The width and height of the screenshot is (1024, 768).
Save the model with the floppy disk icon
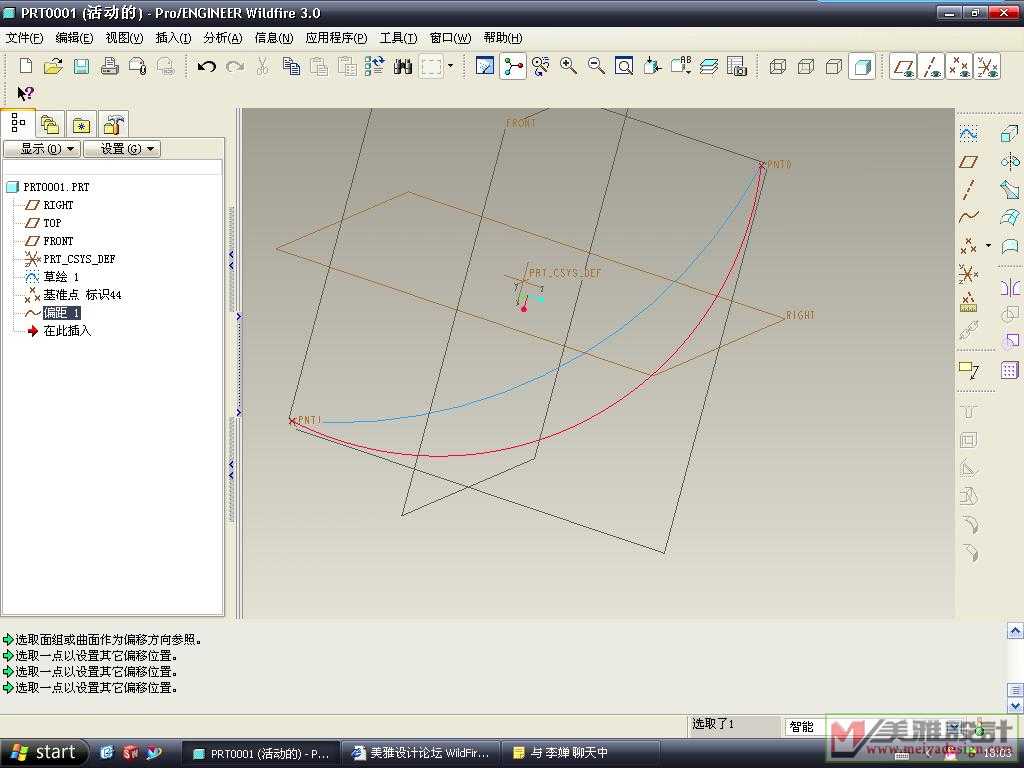[x=81, y=66]
